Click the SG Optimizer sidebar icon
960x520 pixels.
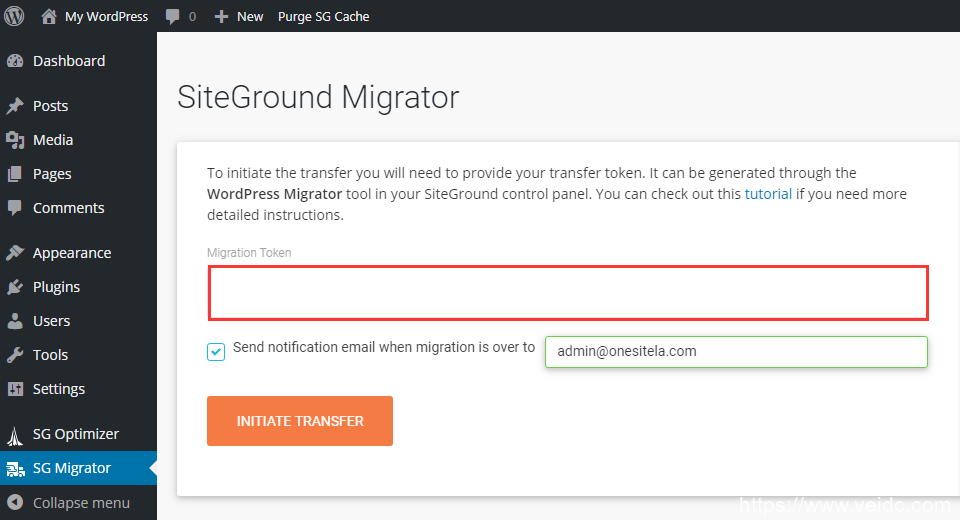click(15, 434)
